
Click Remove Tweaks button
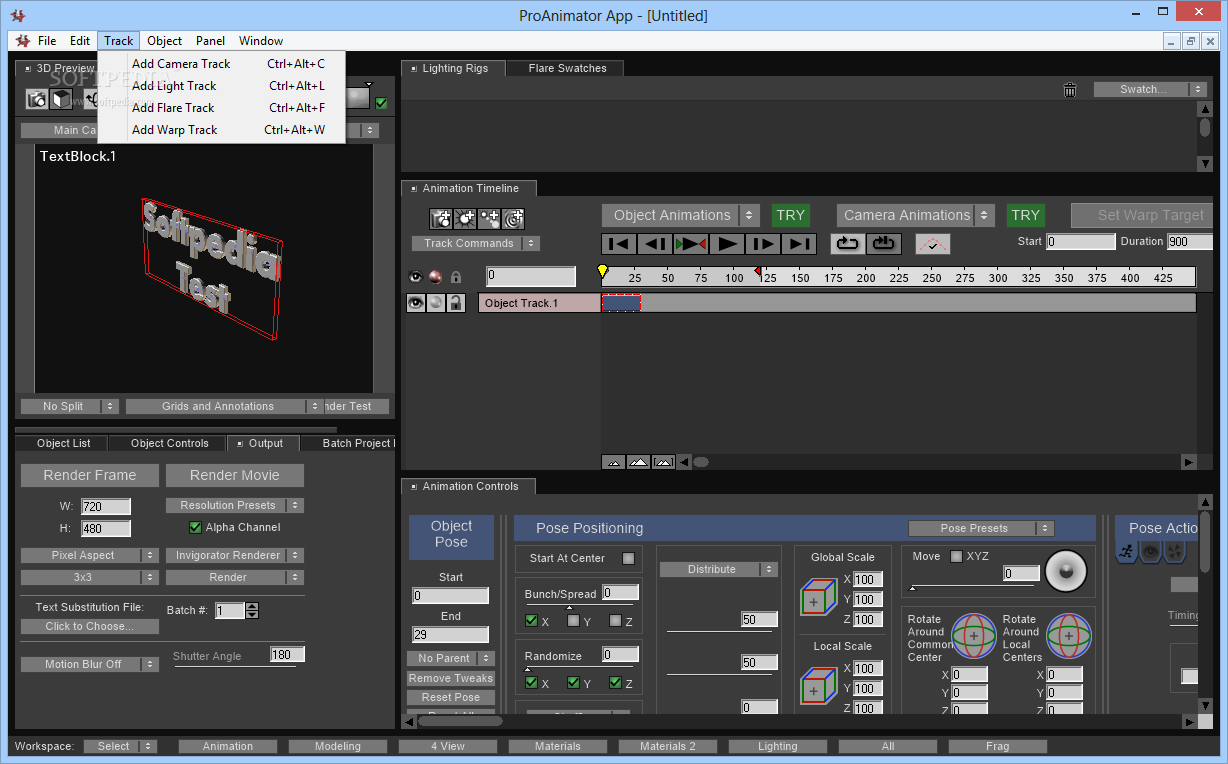[x=451, y=678]
